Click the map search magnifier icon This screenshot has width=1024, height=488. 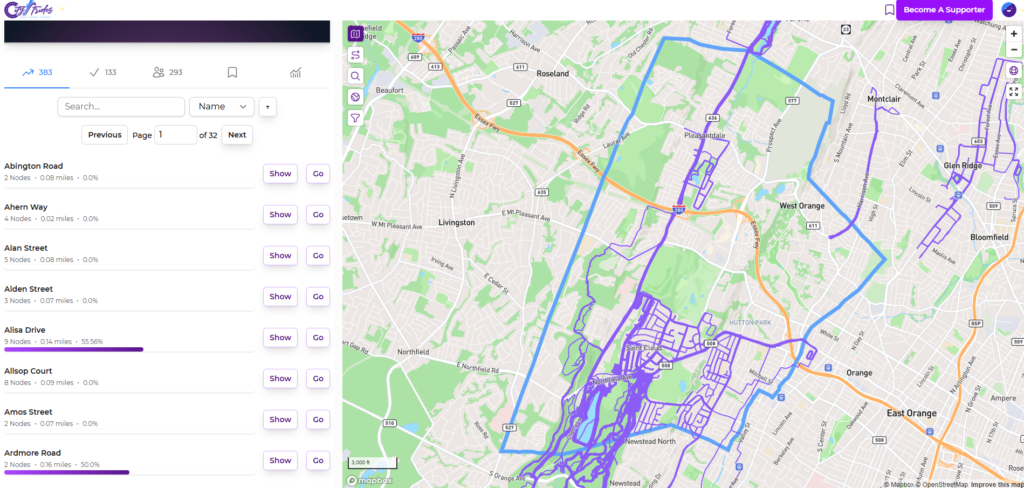pos(355,76)
